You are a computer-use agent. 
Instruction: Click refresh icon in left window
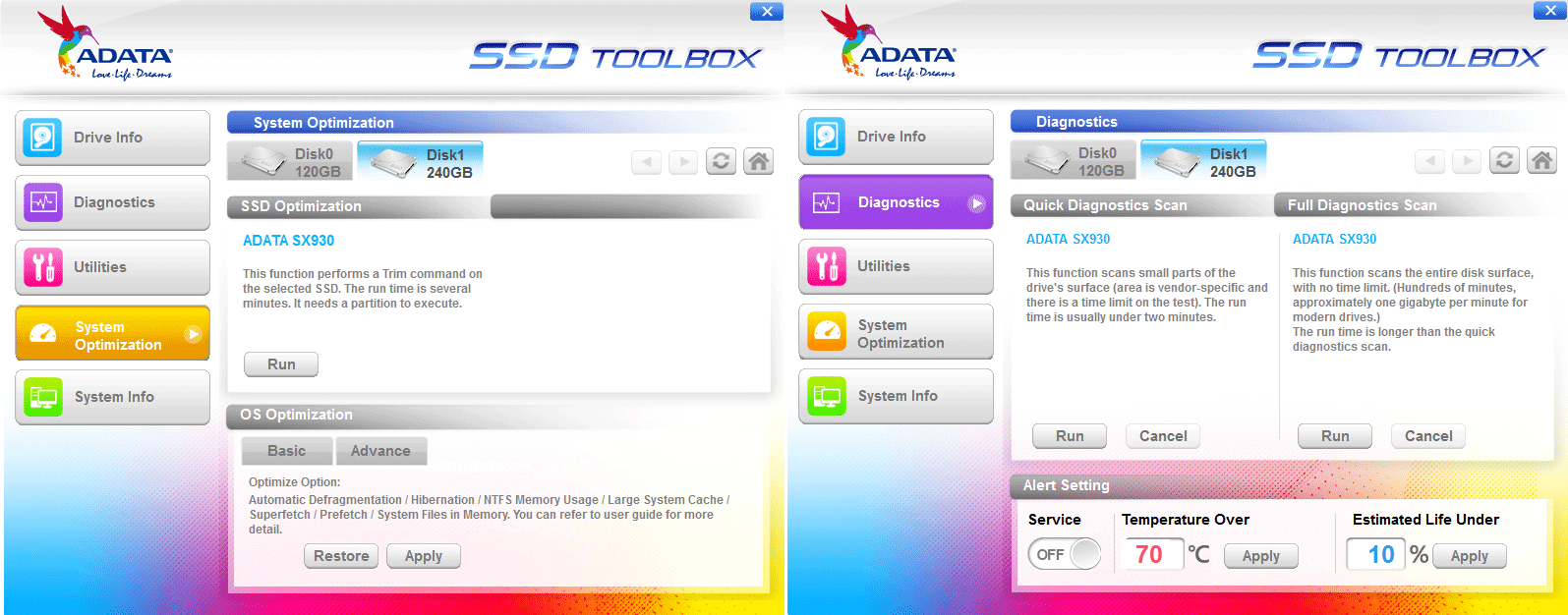722,161
